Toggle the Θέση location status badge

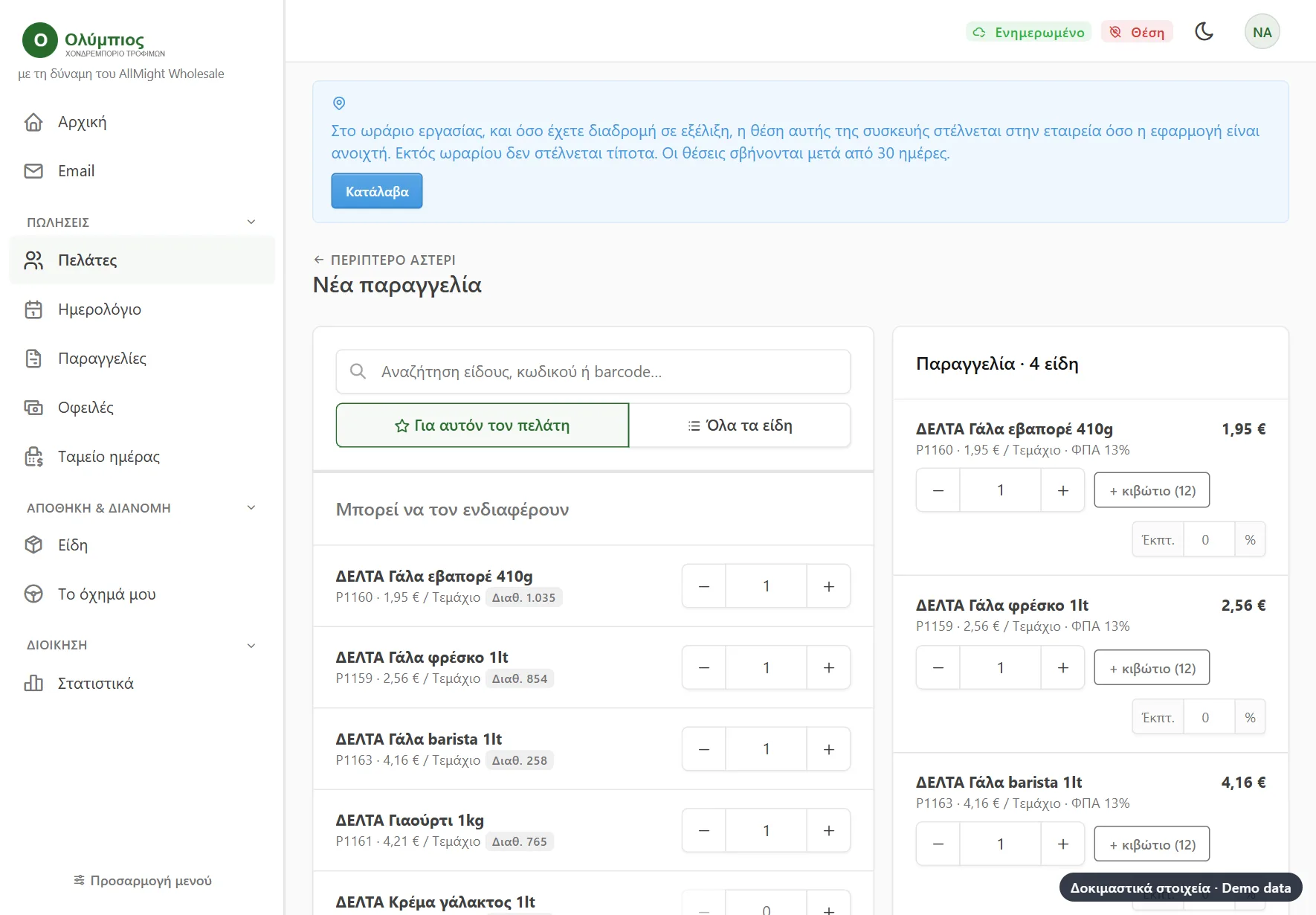pyautogui.click(x=1137, y=32)
